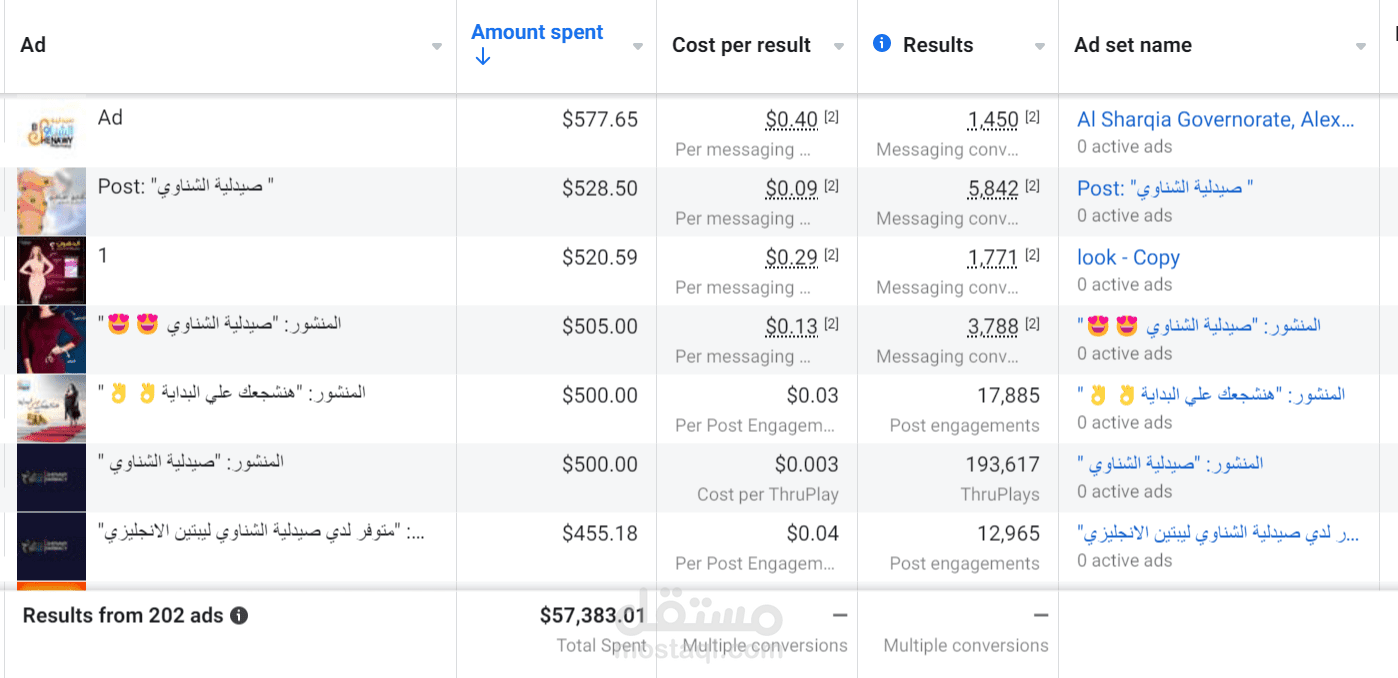
Task: Click the Results column info icon
Action: point(881,43)
